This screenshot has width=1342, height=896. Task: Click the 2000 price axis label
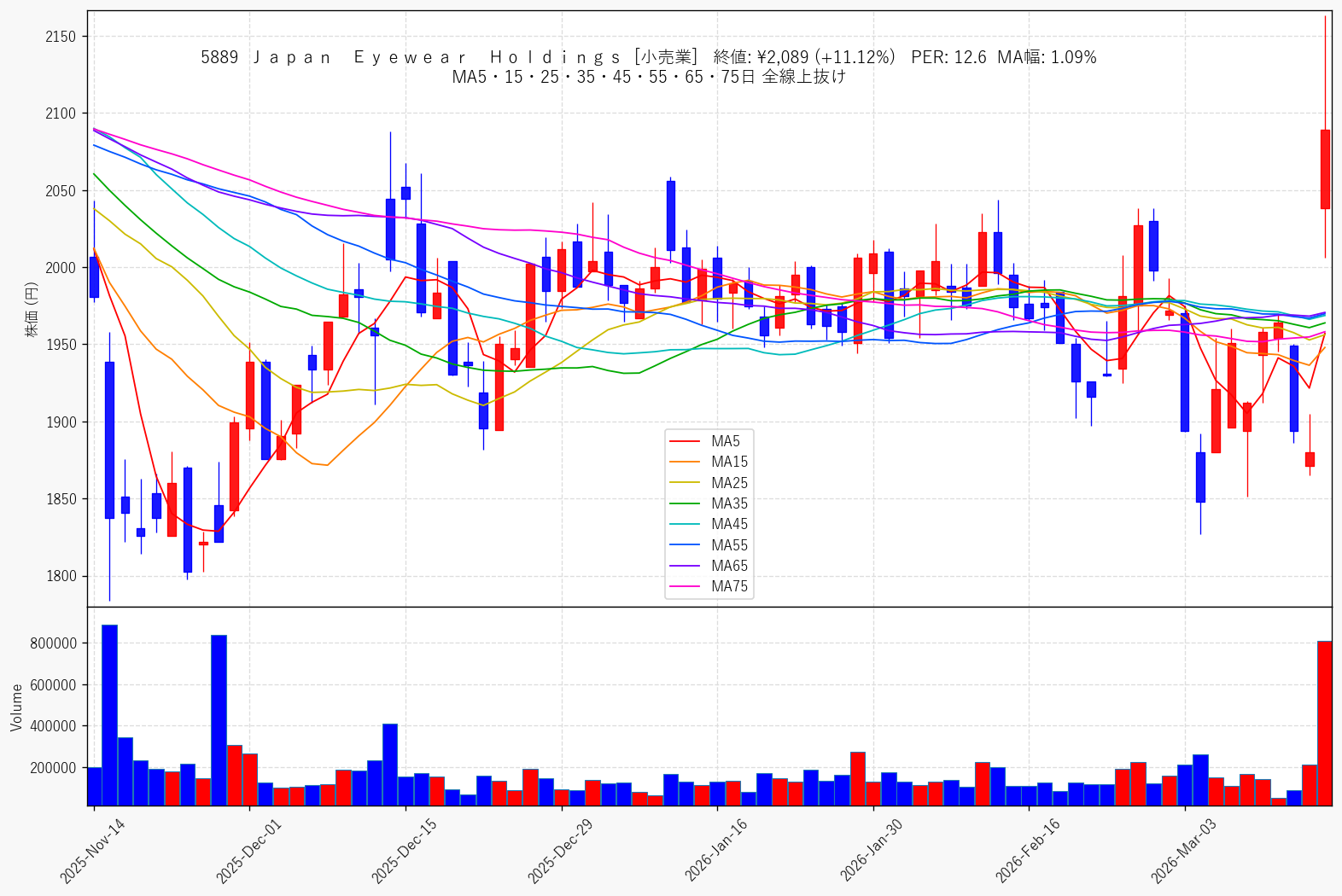pyautogui.click(x=61, y=268)
